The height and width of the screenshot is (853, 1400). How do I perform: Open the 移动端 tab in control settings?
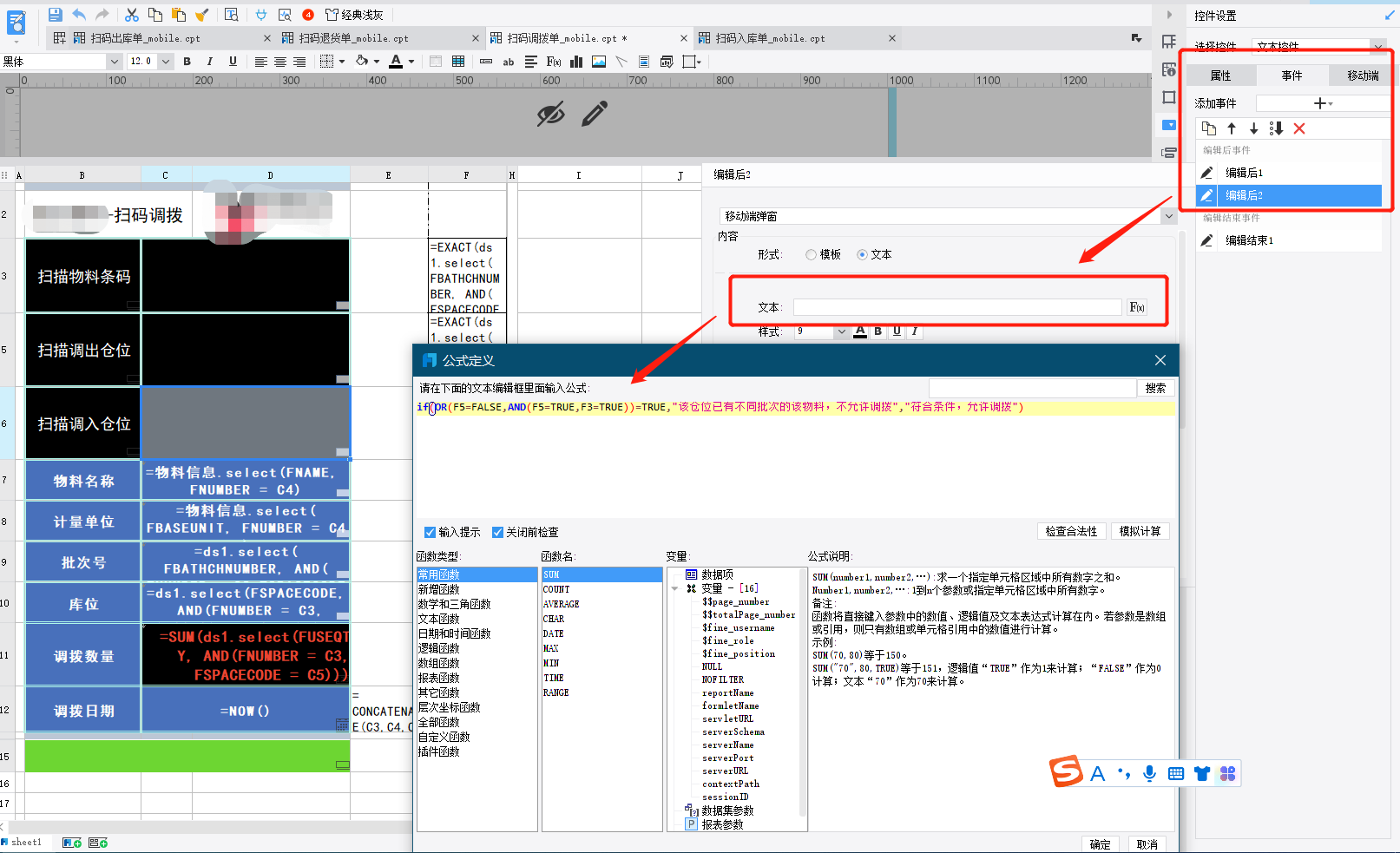click(x=1363, y=75)
